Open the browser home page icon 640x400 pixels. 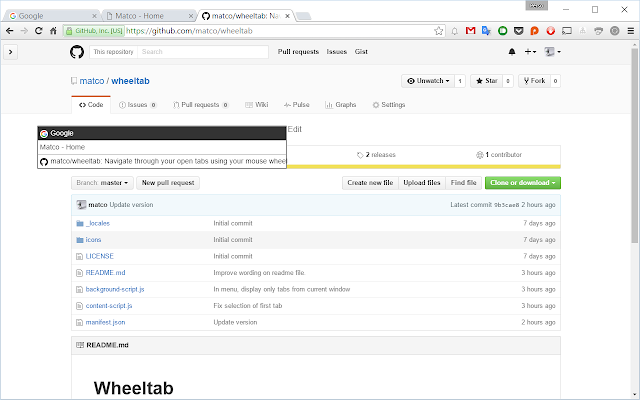tap(53, 31)
